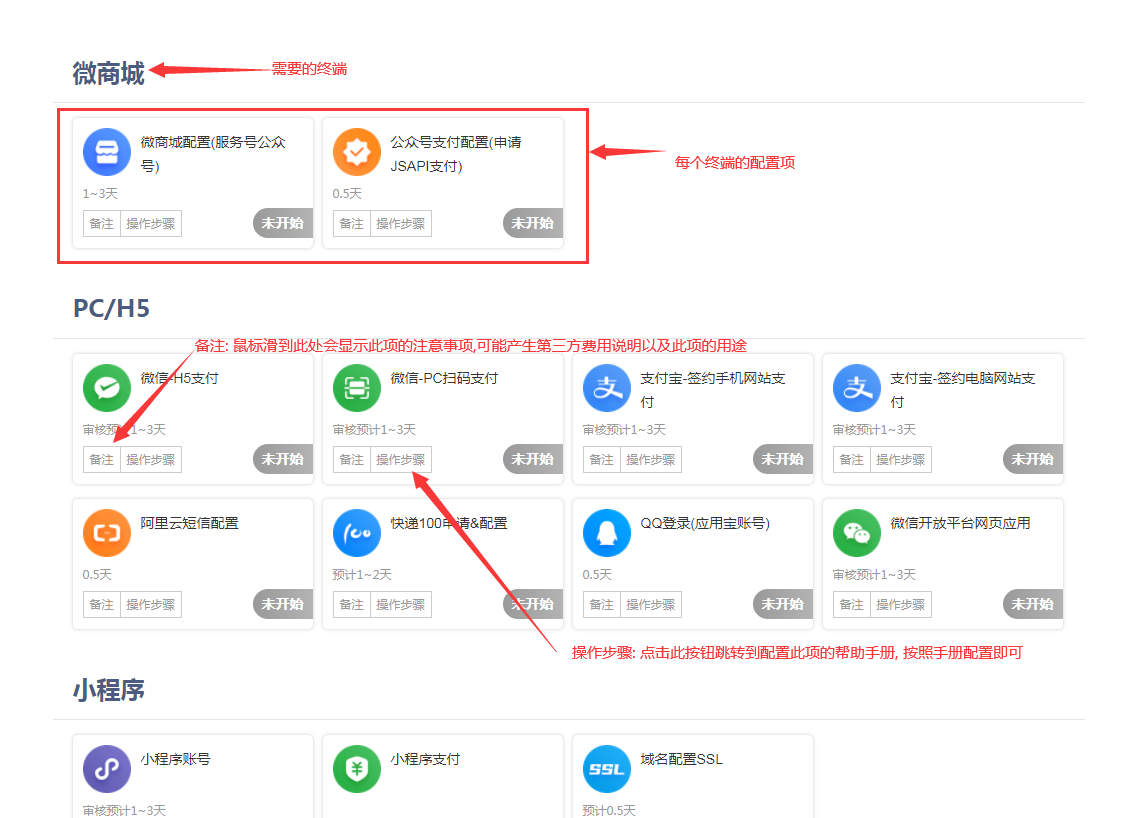Open 操作步骤 for 微信-PC扫码支付
This screenshot has width=1127, height=818.
401,460
